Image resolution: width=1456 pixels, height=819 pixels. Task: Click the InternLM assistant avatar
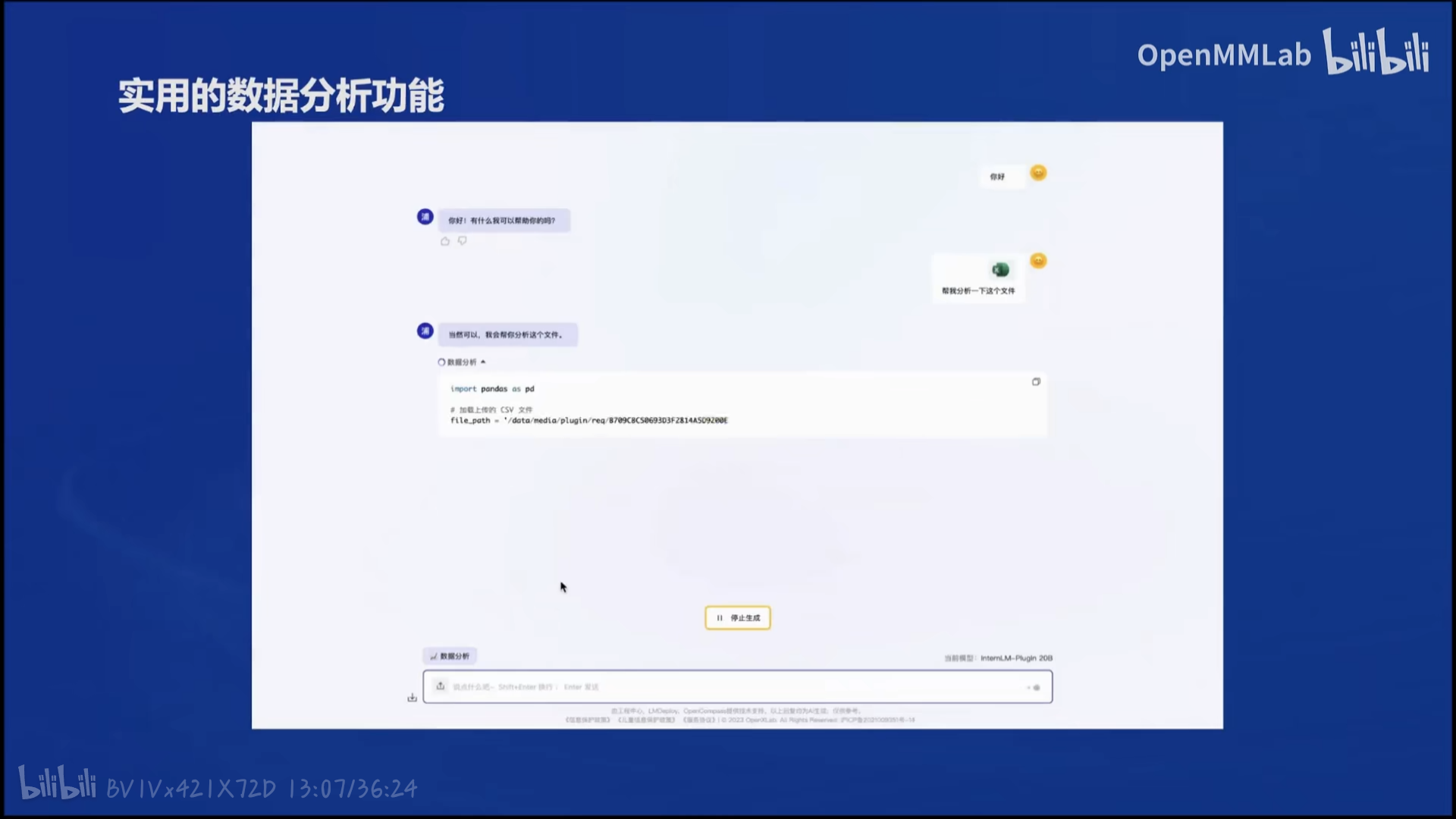pyautogui.click(x=425, y=217)
